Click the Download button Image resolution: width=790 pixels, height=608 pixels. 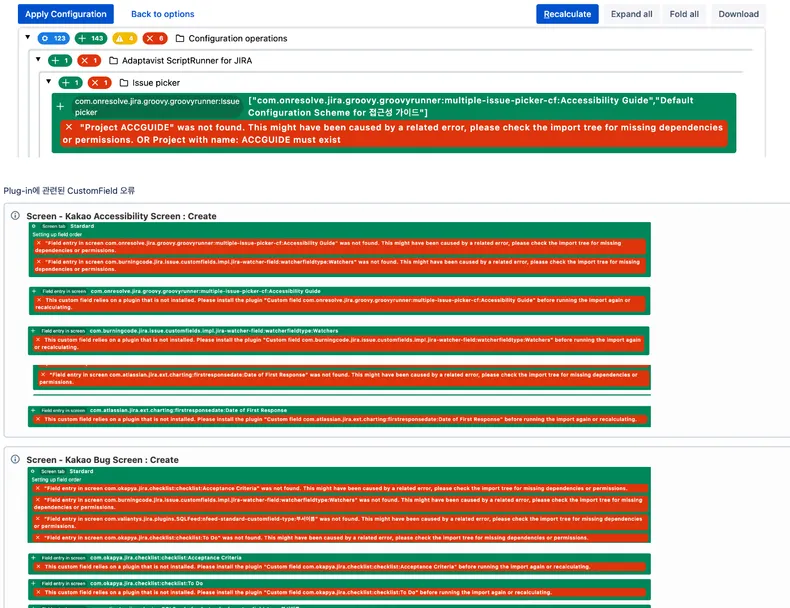[x=738, y=14]
